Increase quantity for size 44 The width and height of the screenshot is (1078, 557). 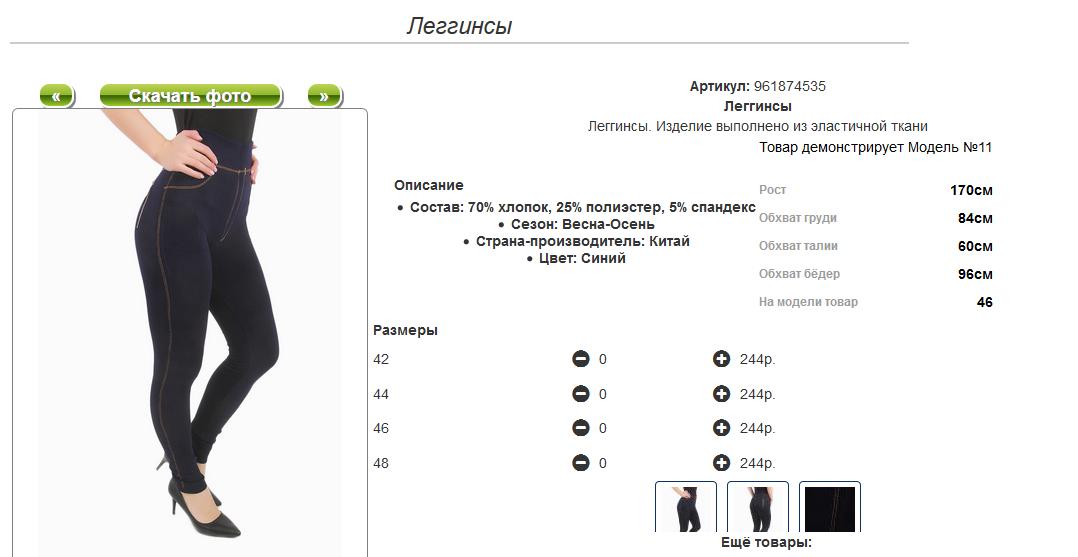(x=721, y=394)
